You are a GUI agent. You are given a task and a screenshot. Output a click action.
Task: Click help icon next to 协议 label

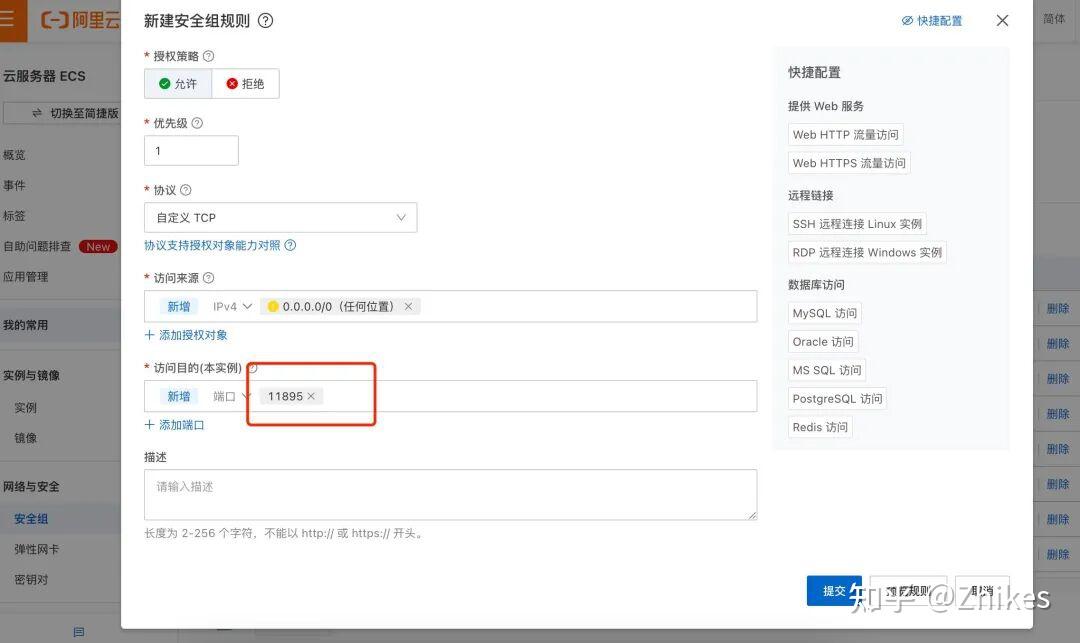click(x=185, y=190)
